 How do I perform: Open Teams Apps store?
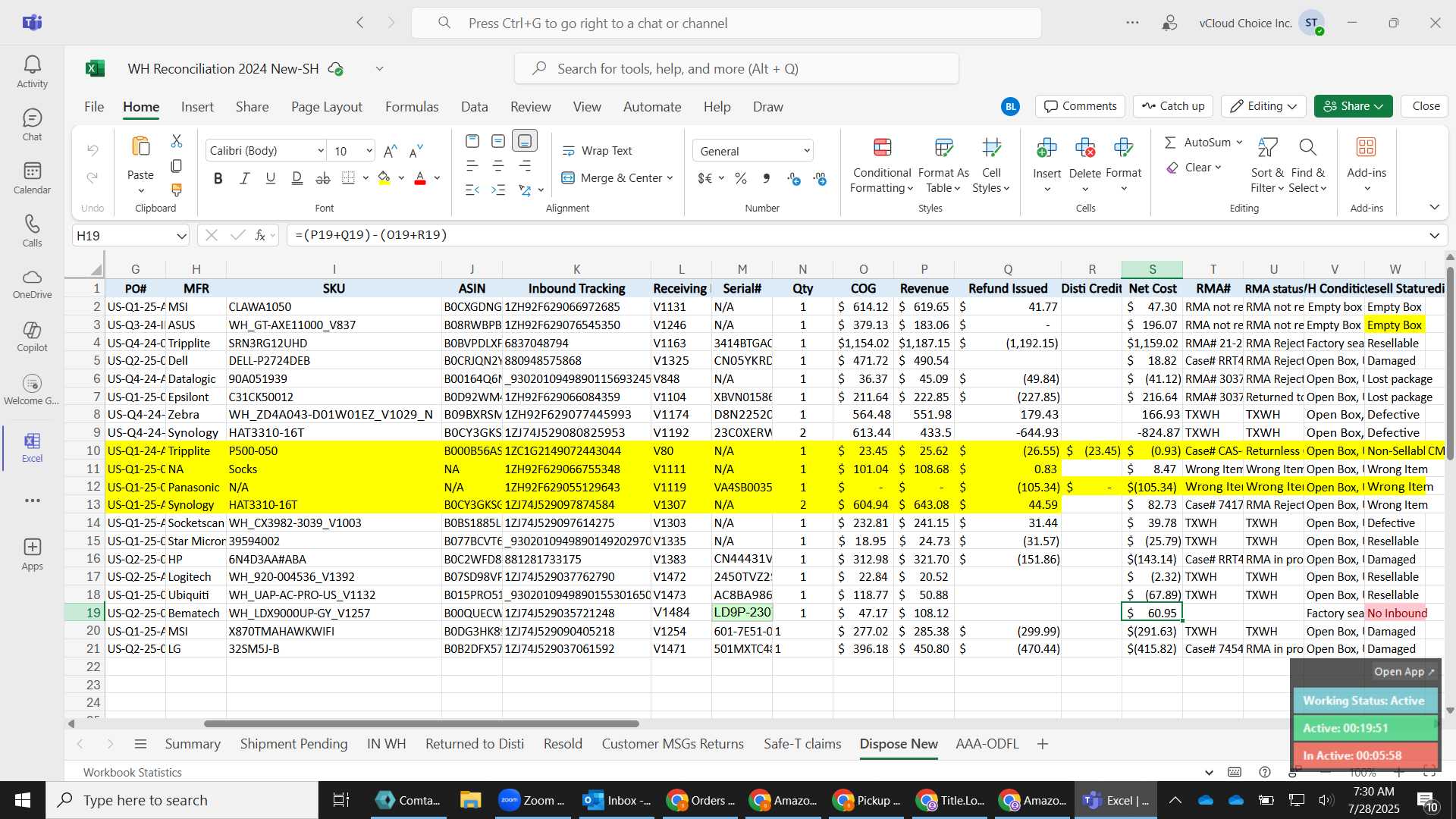[x=32, y=554]
